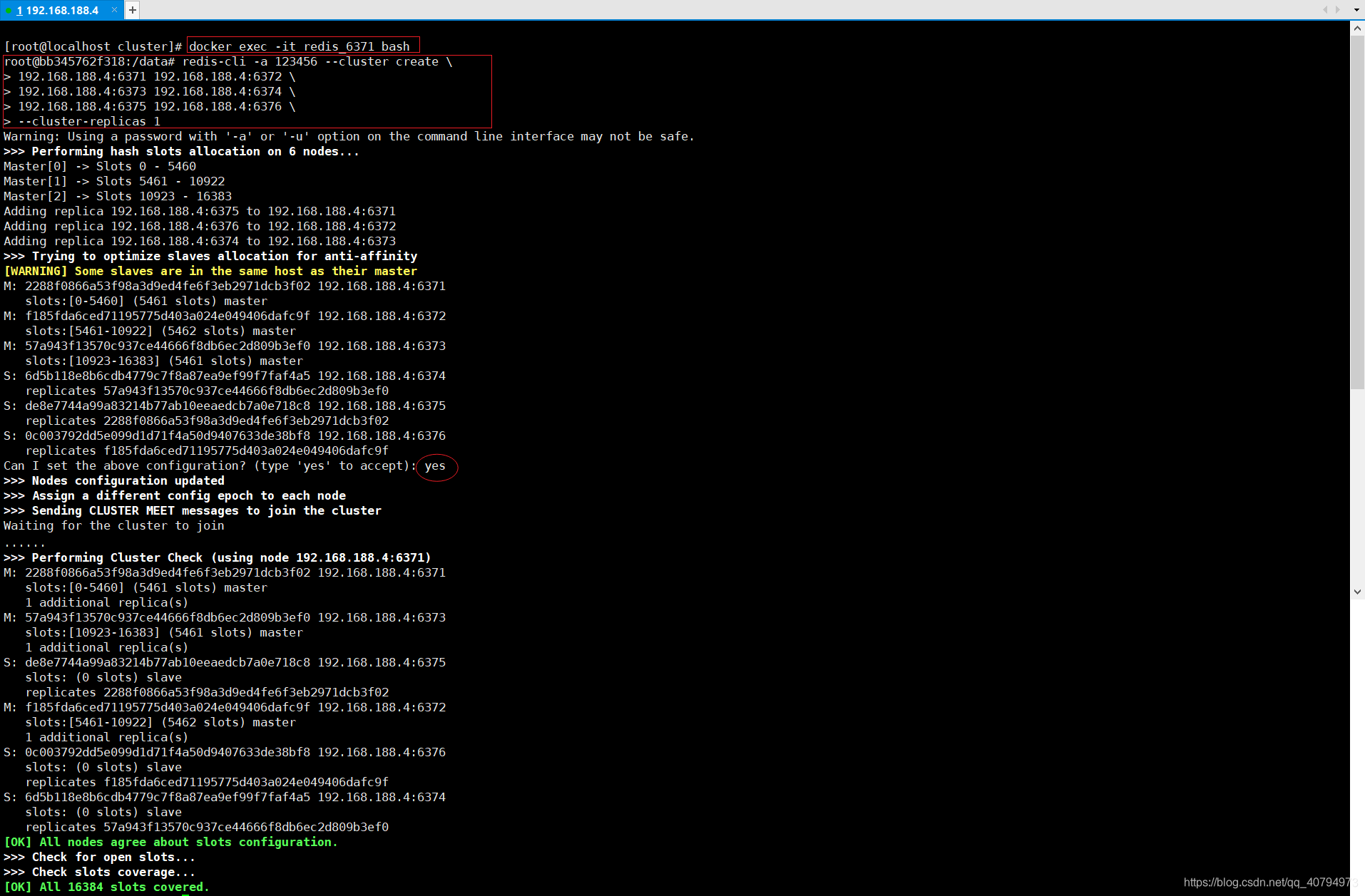Click the scrollbar down arrow

coord(1357,591)
